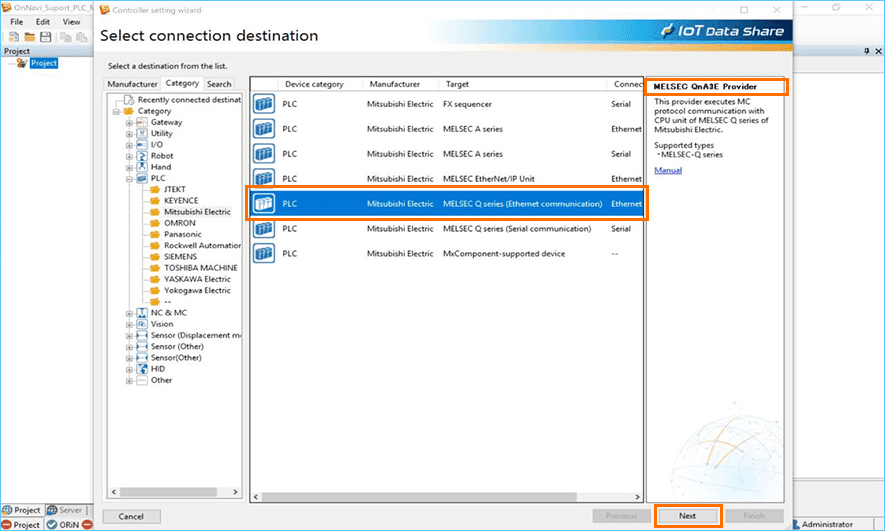The width and height of the screenshot is (885, 531).
Task: Click PLC icon in Q series Ethernet communication row
Action: [x=264, y=203]
